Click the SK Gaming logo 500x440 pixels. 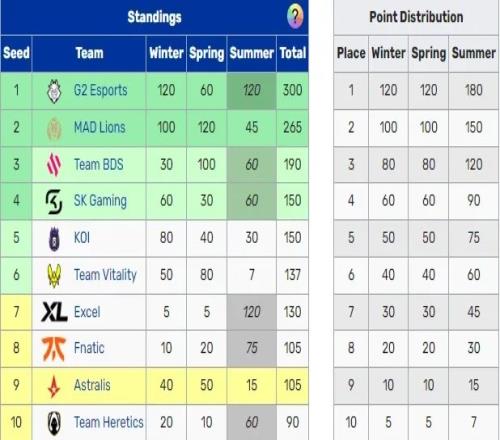[x=54, y=201]
